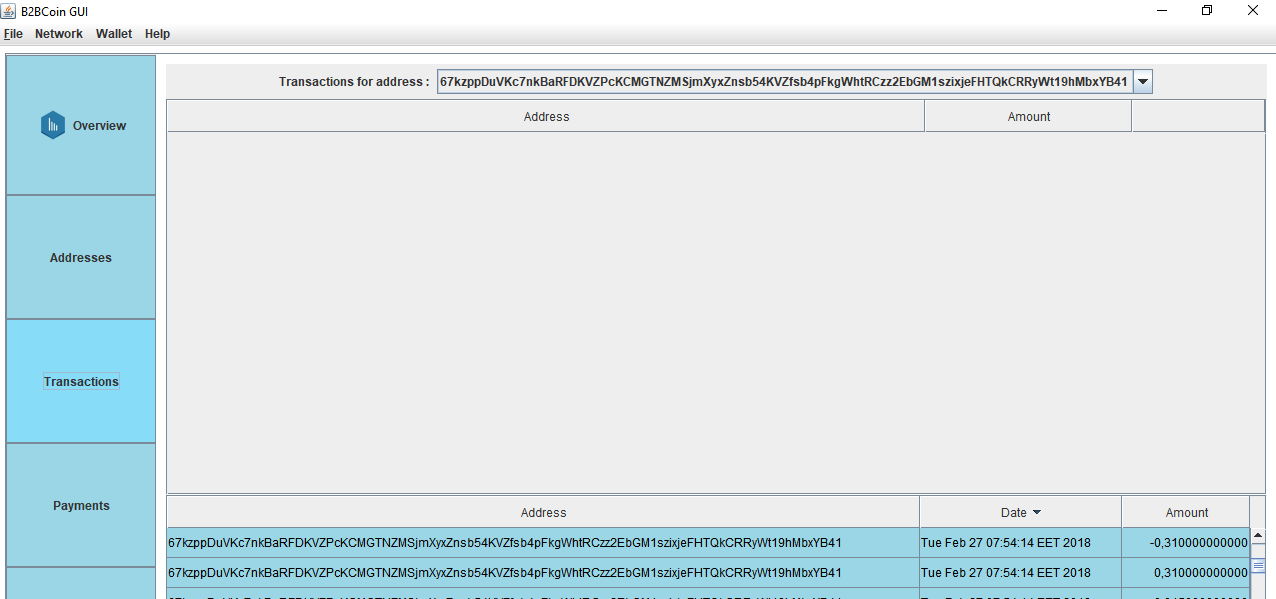Sort lower table by Date header

(x=1020, y=512)
